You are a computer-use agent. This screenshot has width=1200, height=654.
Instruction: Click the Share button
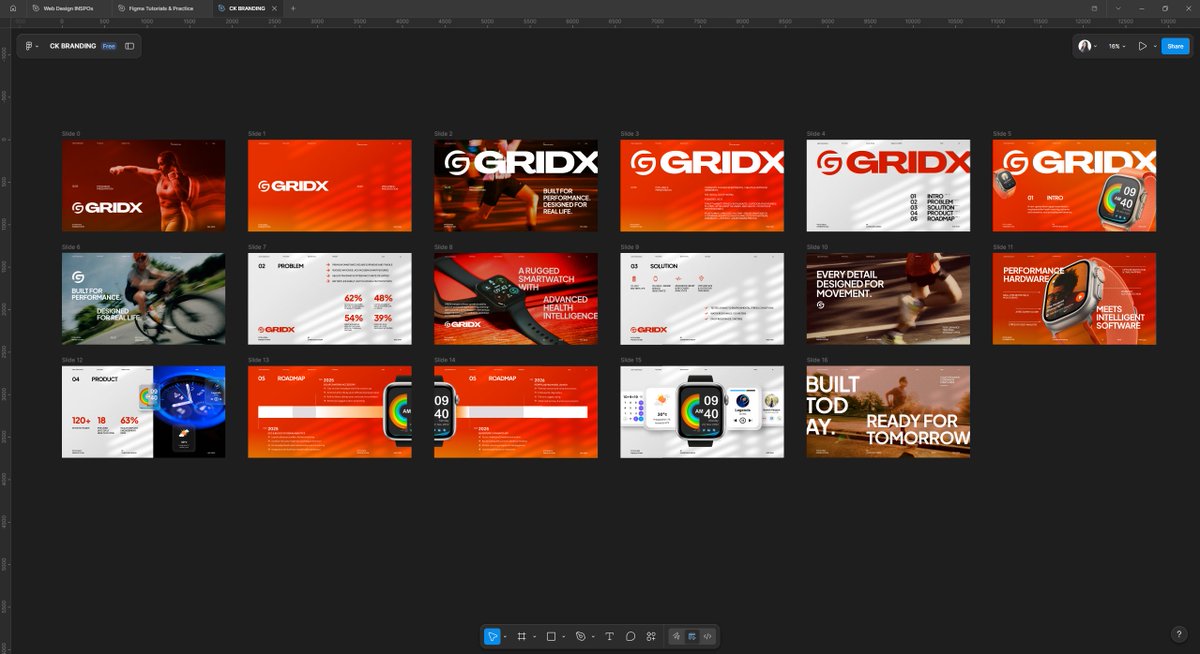pos(1175,46)
